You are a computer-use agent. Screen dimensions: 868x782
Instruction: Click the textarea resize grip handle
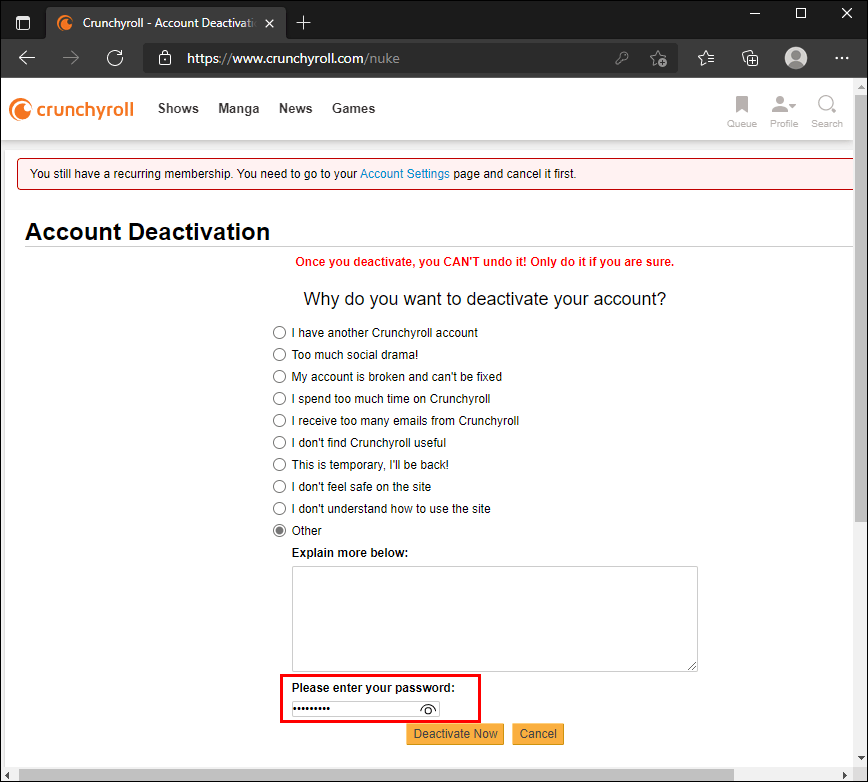(692, 666)
